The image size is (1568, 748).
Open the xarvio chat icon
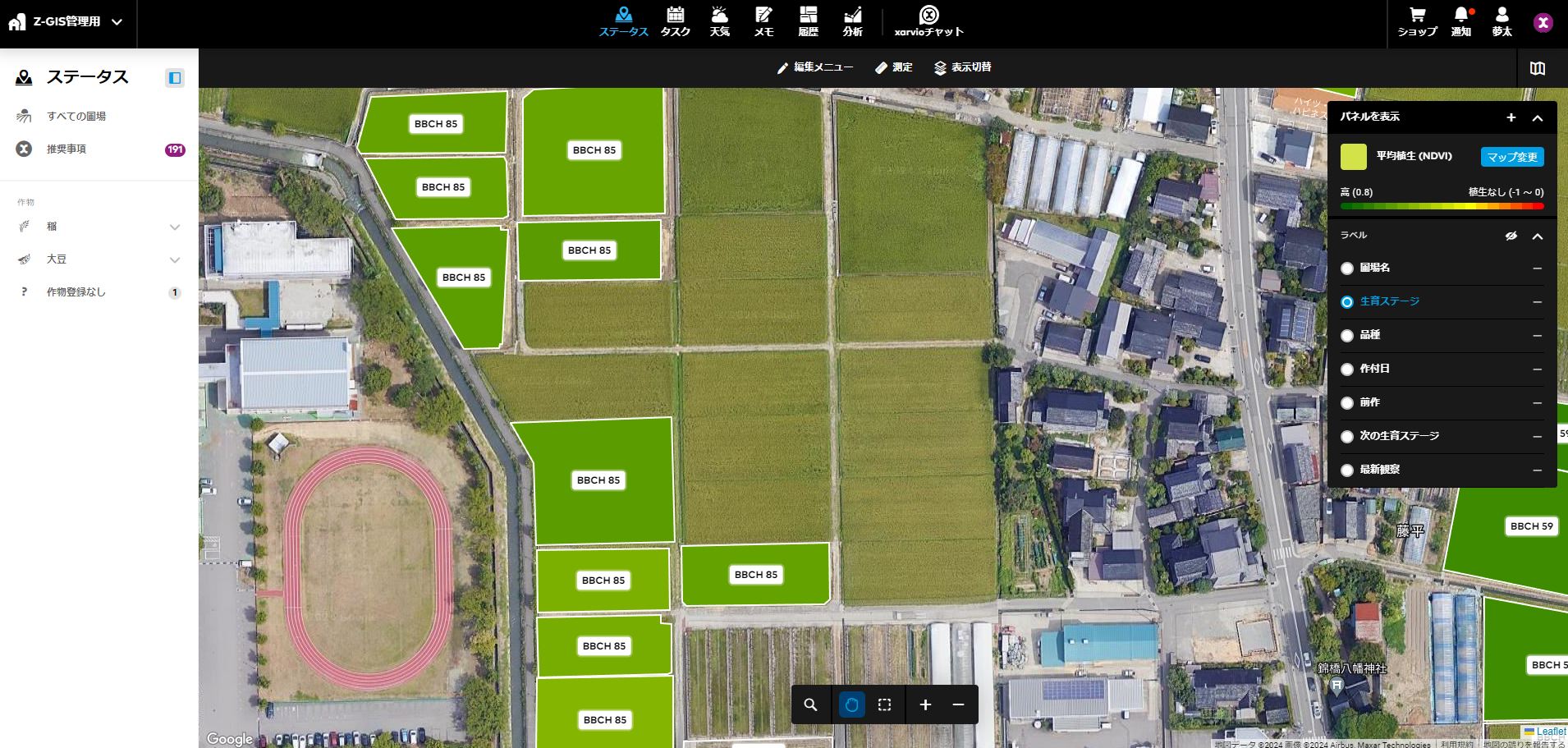click(928, 21)
